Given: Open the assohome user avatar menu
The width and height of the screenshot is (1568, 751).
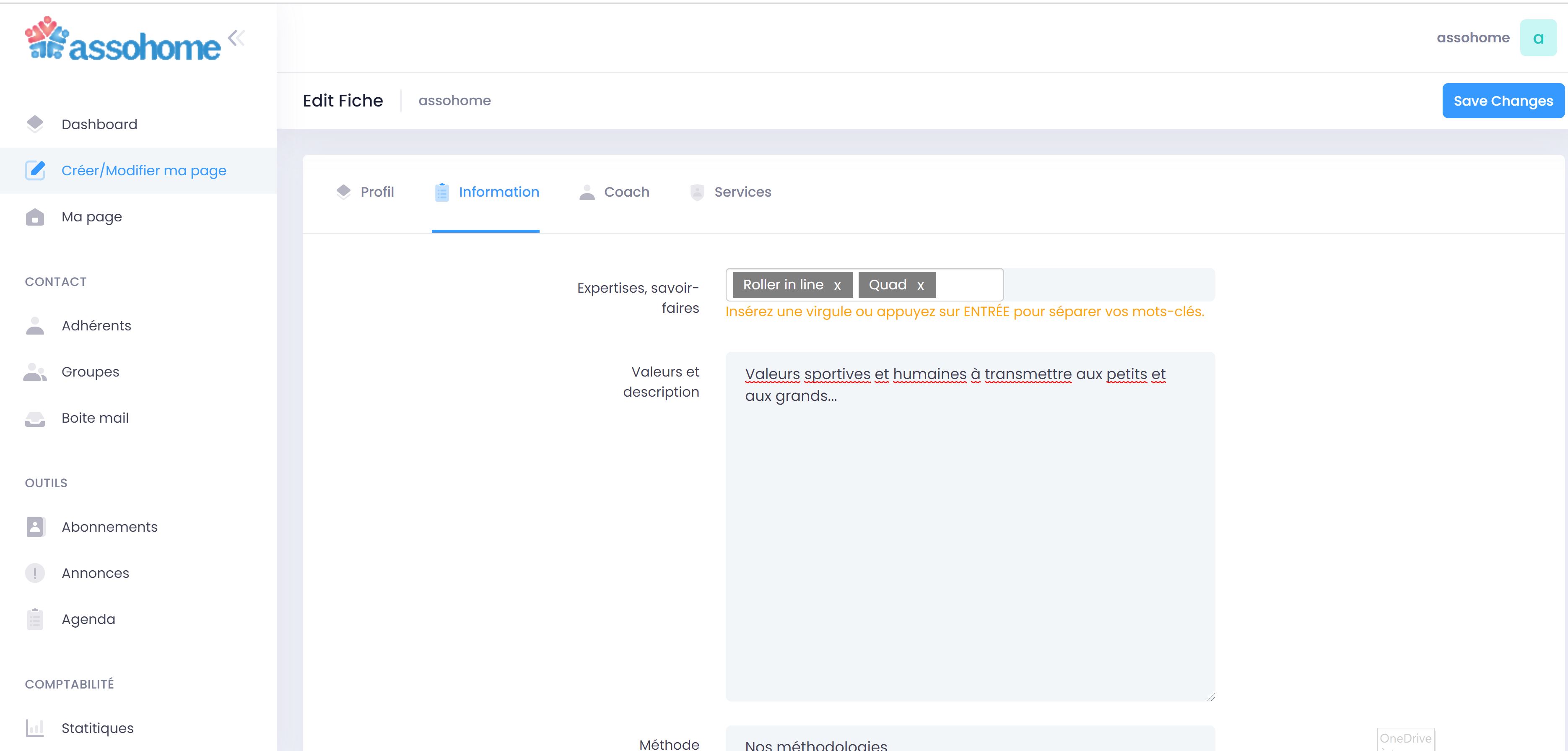Looking at the screenshot, I should point(1537,38).
